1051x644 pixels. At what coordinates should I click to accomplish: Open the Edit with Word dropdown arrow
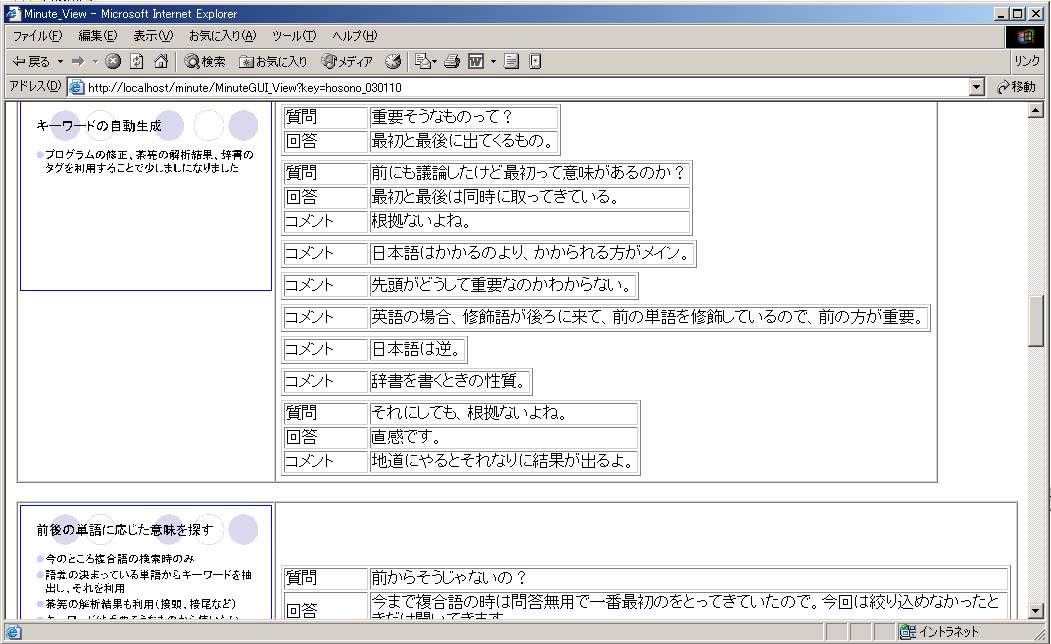tap(493, 62)
